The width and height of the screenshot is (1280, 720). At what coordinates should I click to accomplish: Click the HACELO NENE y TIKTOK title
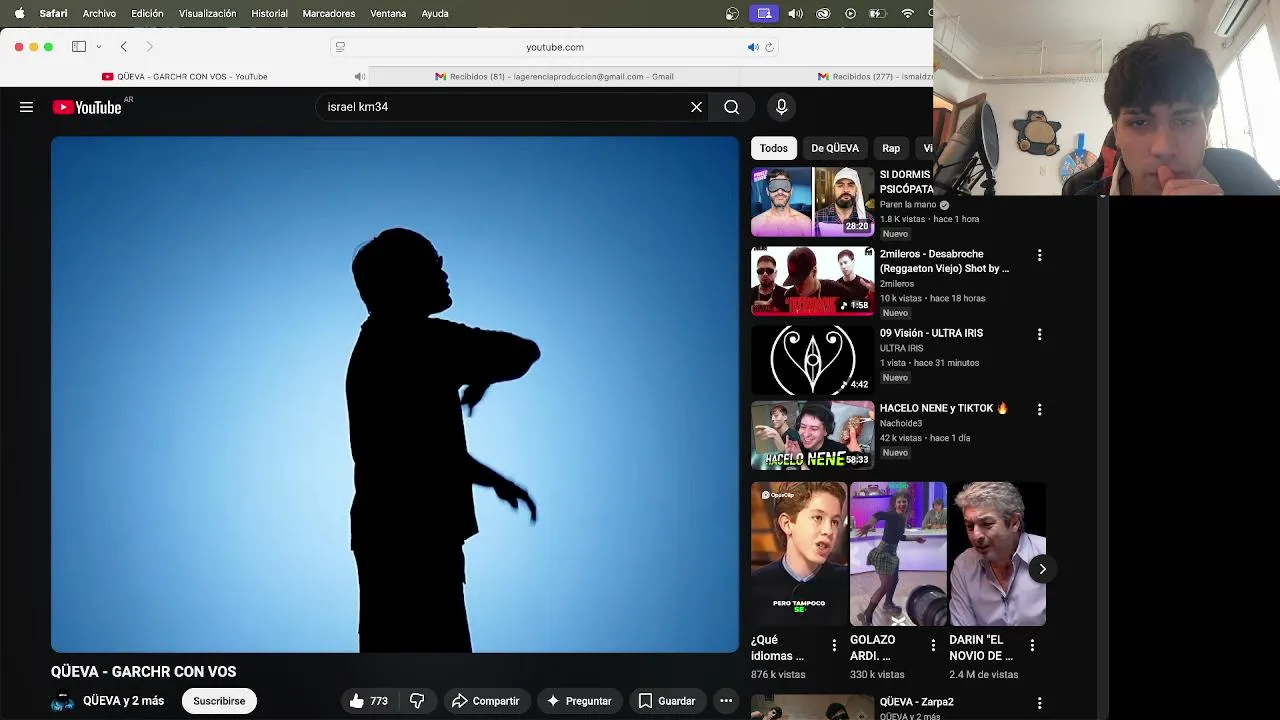pyautogui.click(x=944, y=408)
